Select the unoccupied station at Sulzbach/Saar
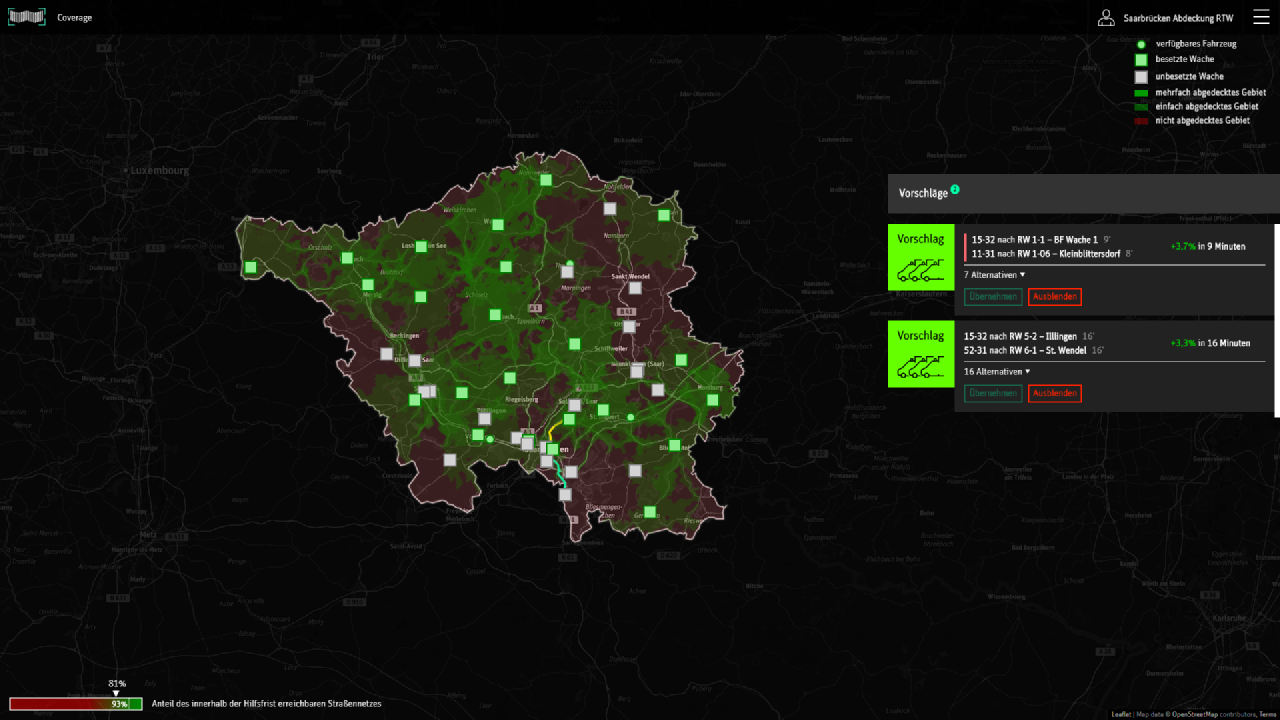Image resolution: width=1280 pixels, height=720 pixels. (x=575, y=405)
